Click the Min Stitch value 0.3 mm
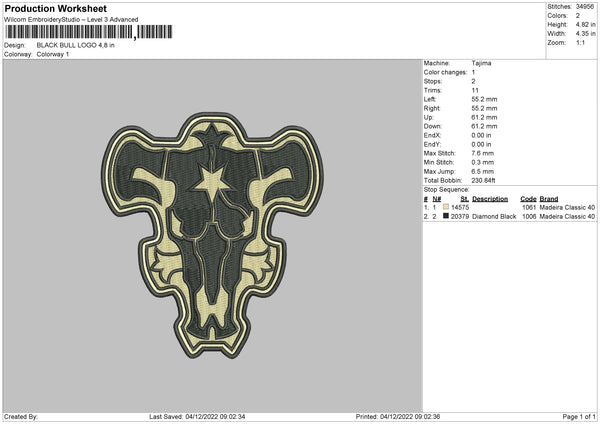Image resolution: width=600 pixels, height=424 pixels. click(483, 162)
